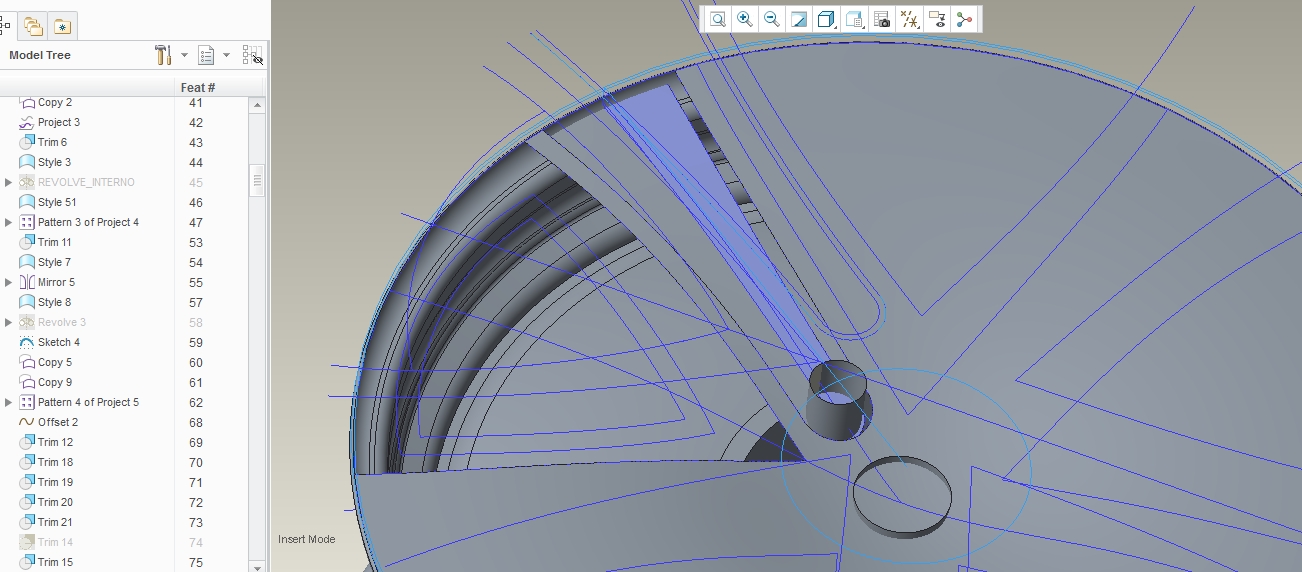Viewport: 1302px width, 572px height.
Task: Select Pattern 4 of Project 5 label
Action: click(x=88, y=402)
